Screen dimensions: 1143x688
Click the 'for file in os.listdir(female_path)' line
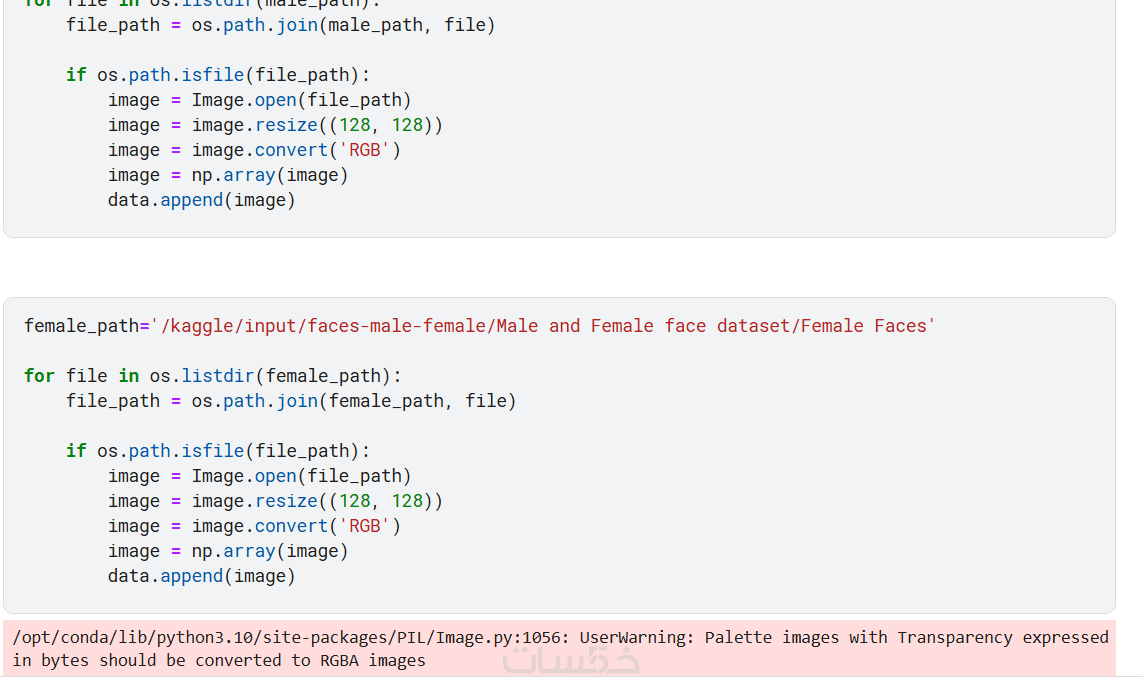point(212,376)
